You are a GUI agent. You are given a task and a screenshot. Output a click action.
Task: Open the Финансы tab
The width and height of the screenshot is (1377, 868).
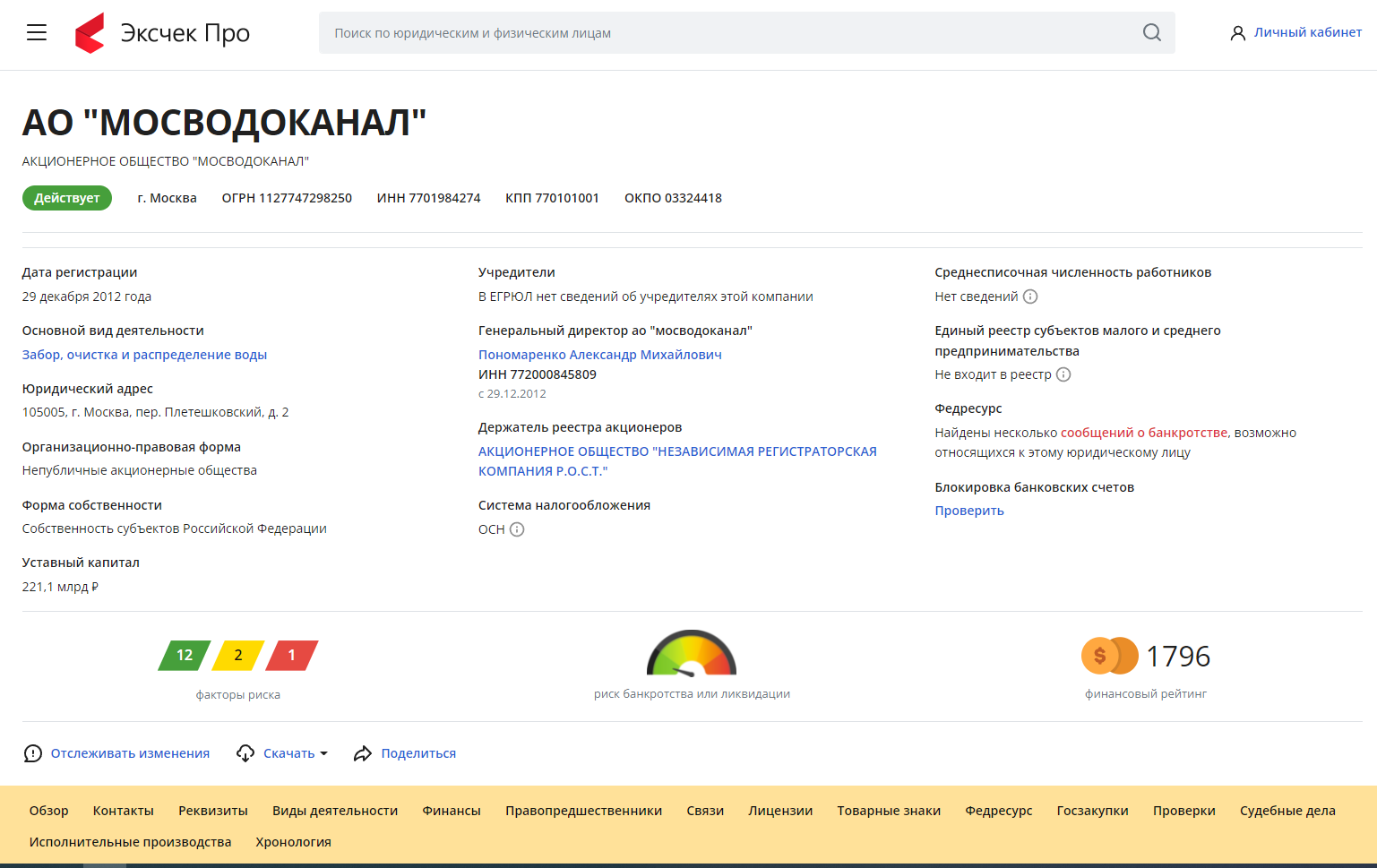point(452,811)
